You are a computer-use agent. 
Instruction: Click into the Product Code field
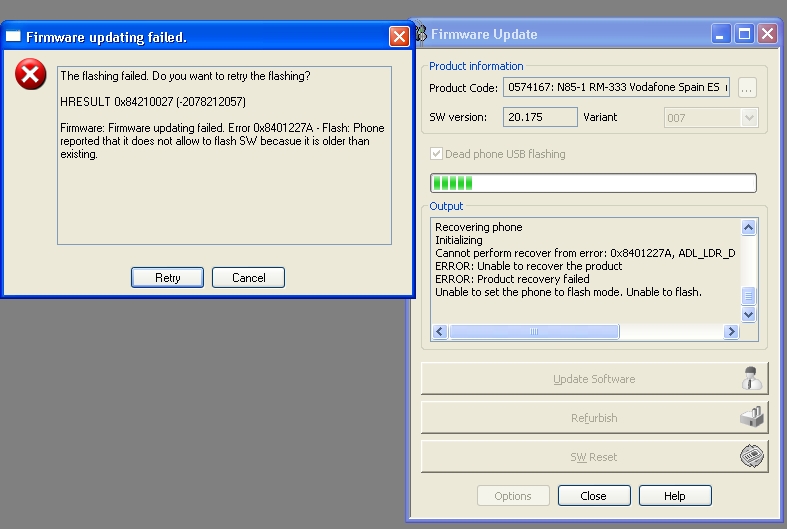pyautogui.click(x=616, y=87)
